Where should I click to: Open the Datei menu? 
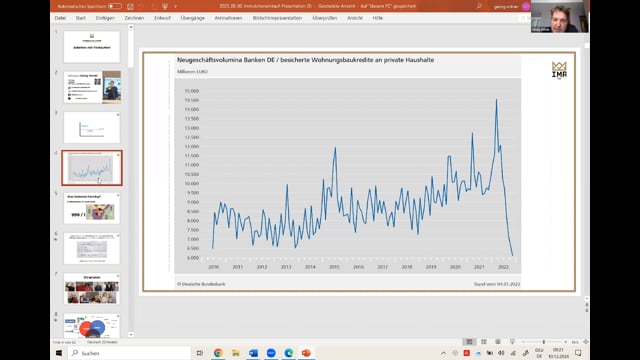[60, 18]
